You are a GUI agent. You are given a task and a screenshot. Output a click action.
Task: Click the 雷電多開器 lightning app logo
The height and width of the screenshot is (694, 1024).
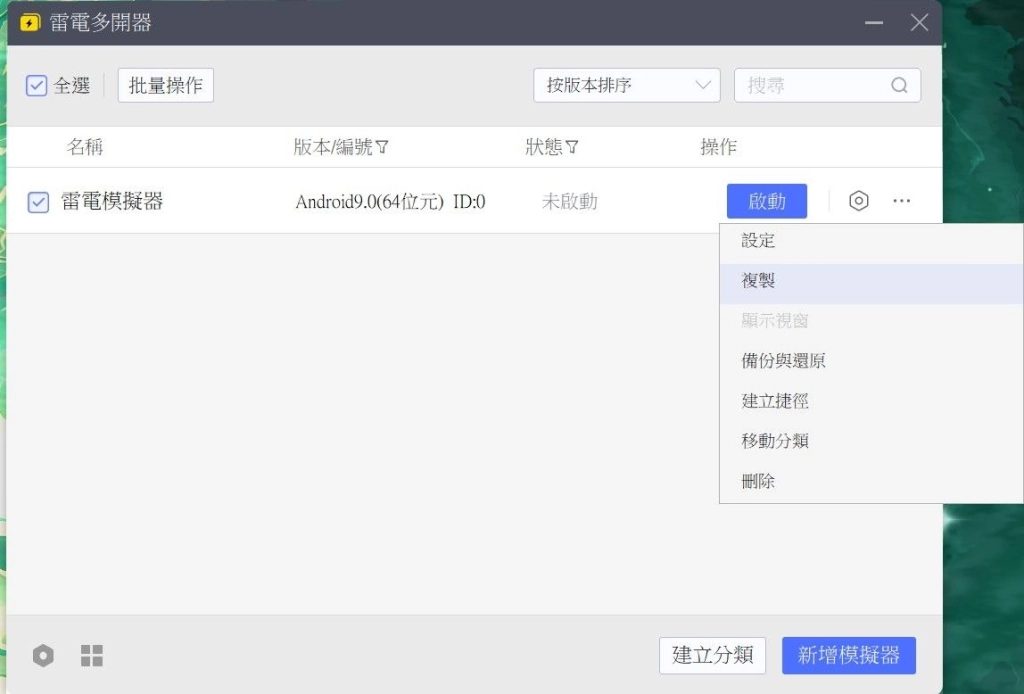tap(30, 22)
